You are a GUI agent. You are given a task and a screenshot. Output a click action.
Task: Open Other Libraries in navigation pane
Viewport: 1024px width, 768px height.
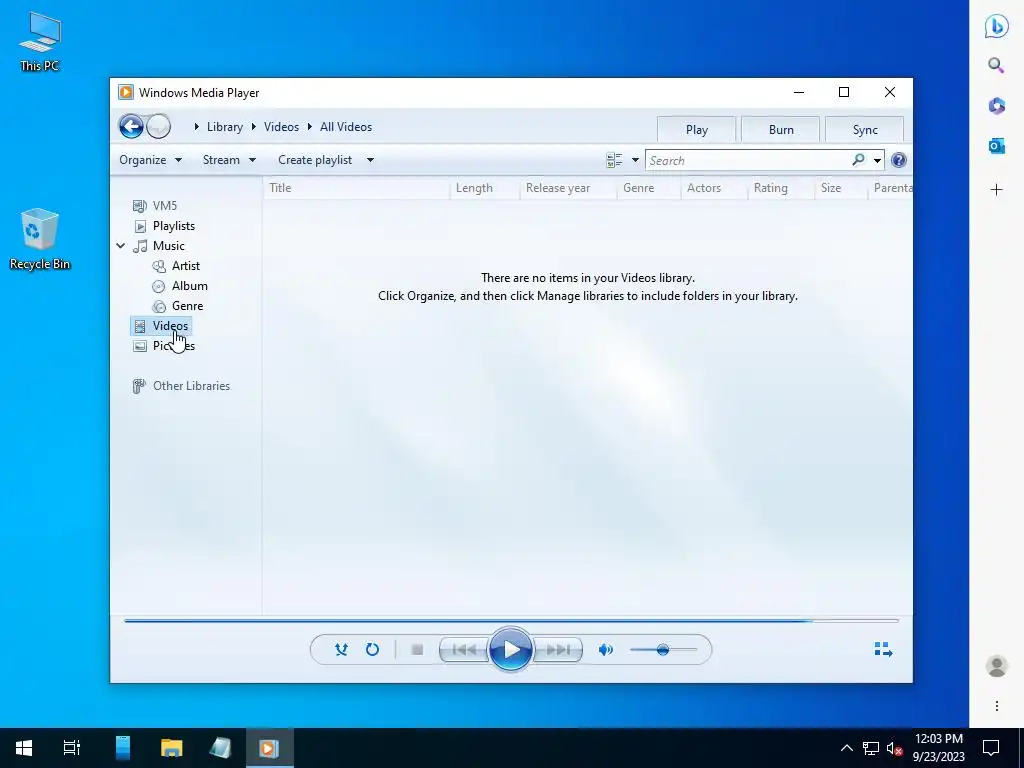[191, 386]
